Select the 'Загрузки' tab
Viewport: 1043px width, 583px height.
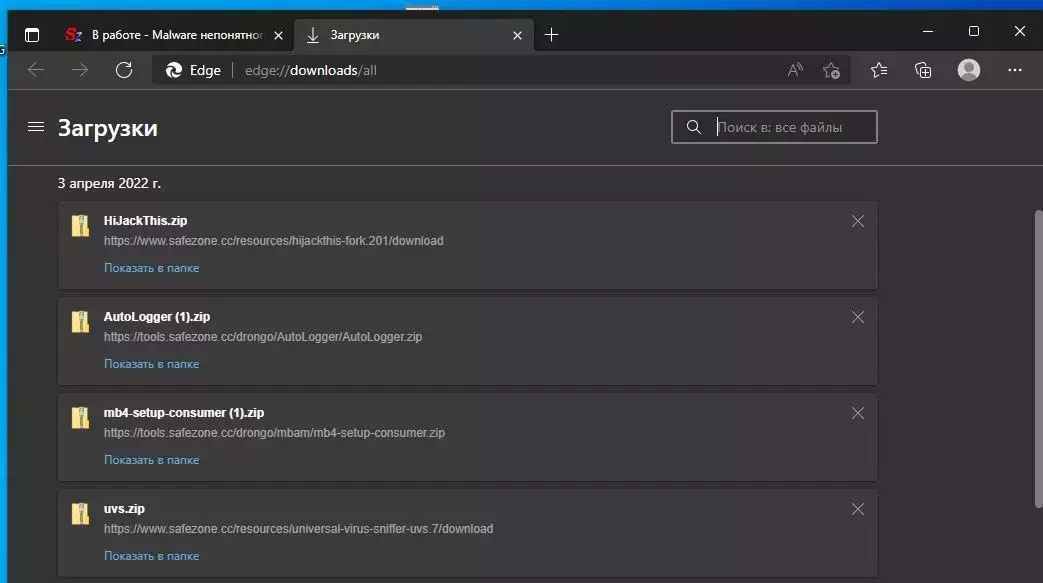[x=413, y=35]
